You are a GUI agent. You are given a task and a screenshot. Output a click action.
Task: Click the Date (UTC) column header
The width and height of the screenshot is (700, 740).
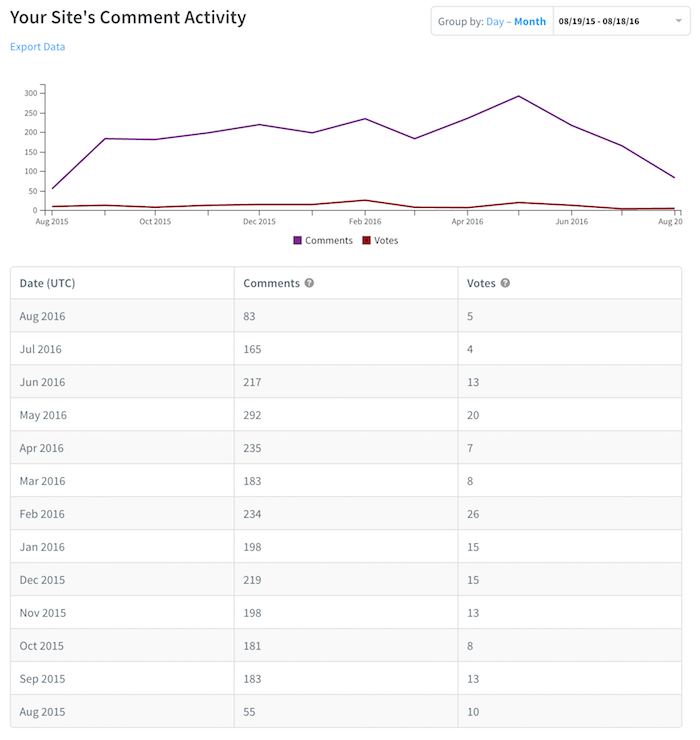coord(47,283)
